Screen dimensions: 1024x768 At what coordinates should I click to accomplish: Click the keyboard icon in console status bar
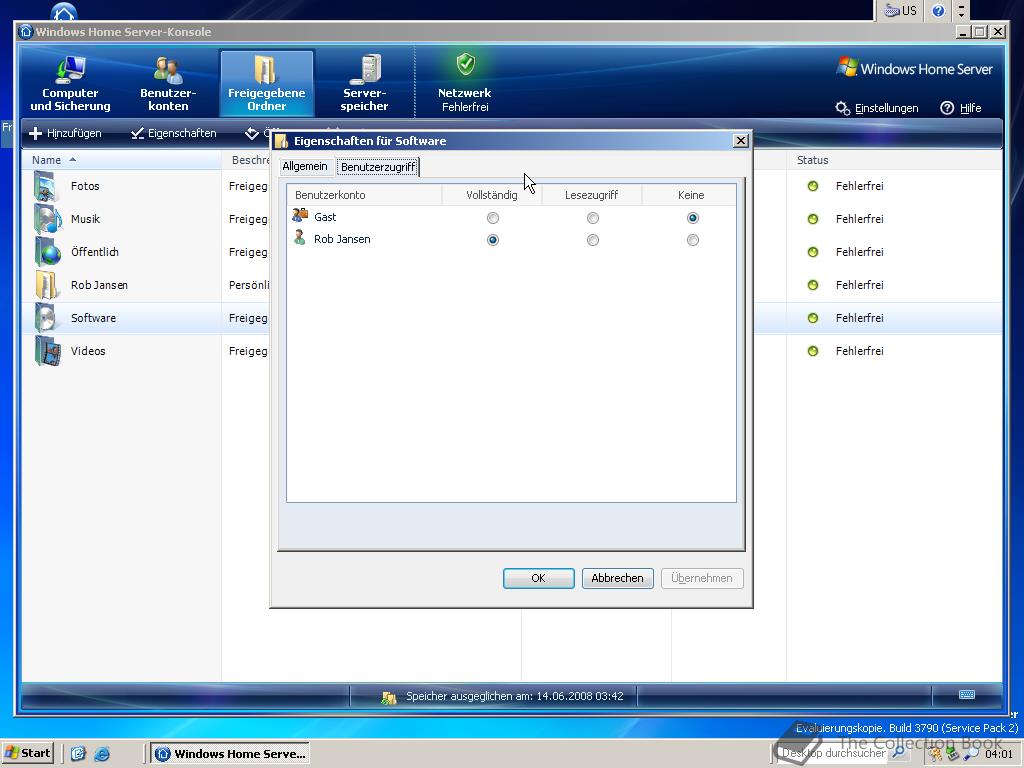point(967,695)
